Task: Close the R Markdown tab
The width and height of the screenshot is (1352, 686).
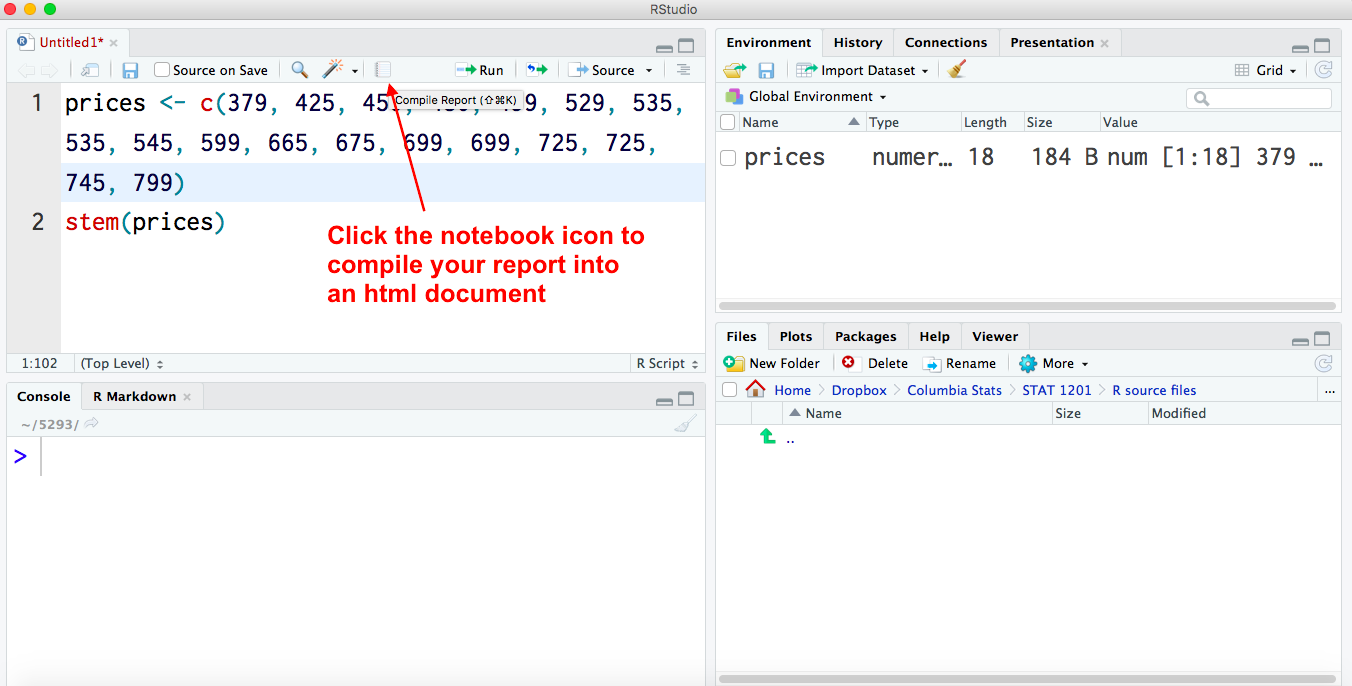Action: pyautogui.click(x=187, y=397)
